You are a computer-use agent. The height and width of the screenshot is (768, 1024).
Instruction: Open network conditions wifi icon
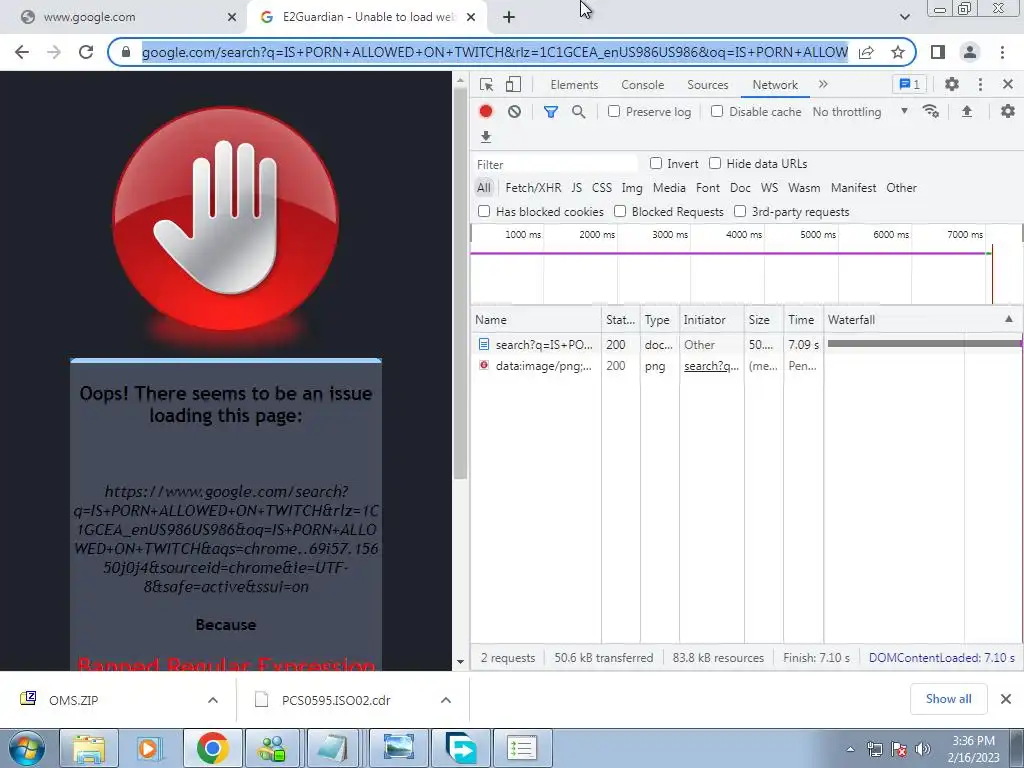931,112
